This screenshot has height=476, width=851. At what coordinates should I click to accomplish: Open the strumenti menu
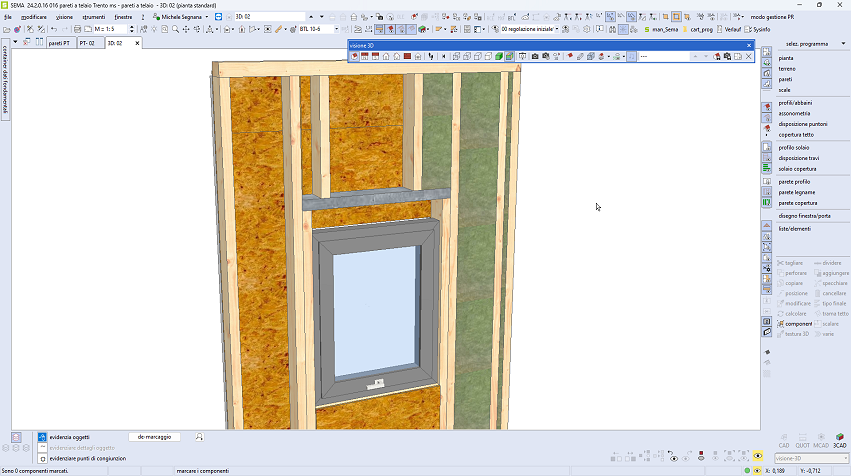94,17
